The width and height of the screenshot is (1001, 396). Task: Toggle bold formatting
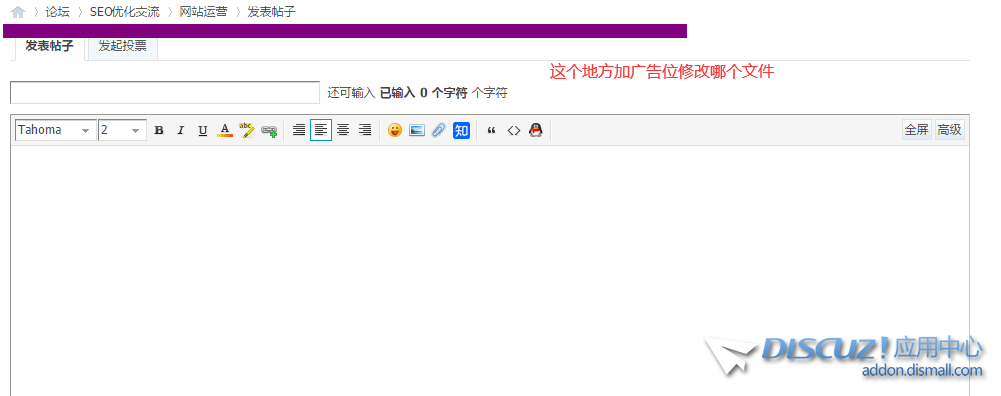pos(159,130)
